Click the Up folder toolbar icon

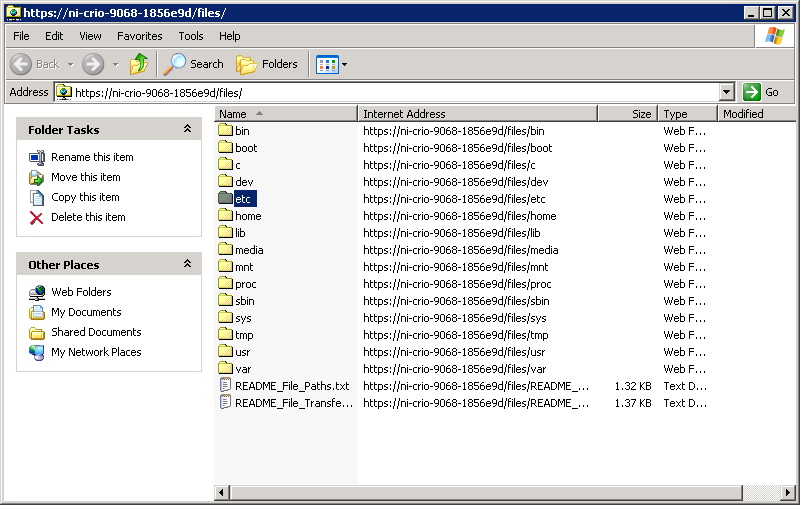pyautogui.click(x=139, y=64)
